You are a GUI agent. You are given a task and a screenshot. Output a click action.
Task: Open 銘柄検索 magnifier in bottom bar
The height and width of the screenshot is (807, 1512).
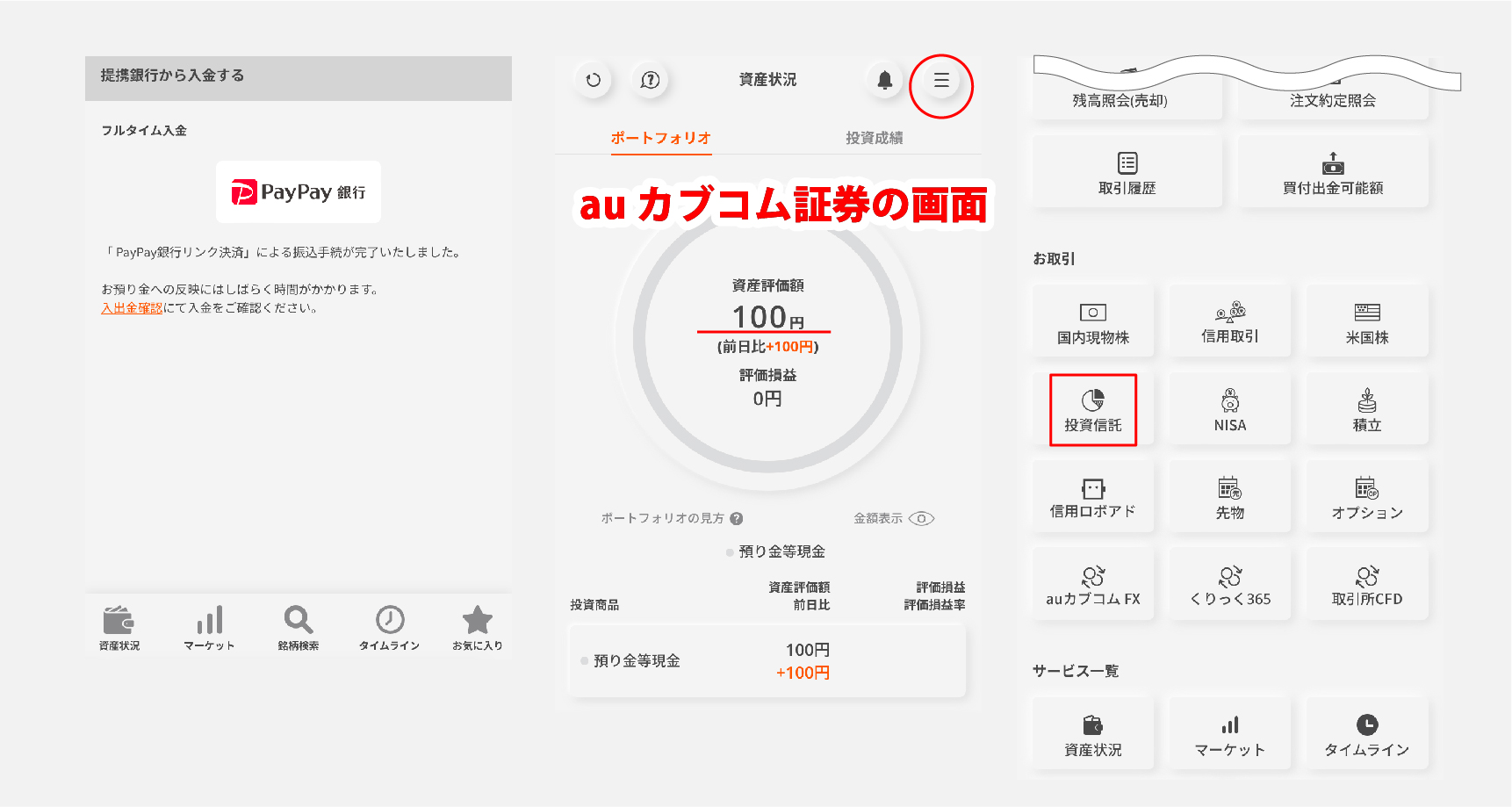(299, 628)
